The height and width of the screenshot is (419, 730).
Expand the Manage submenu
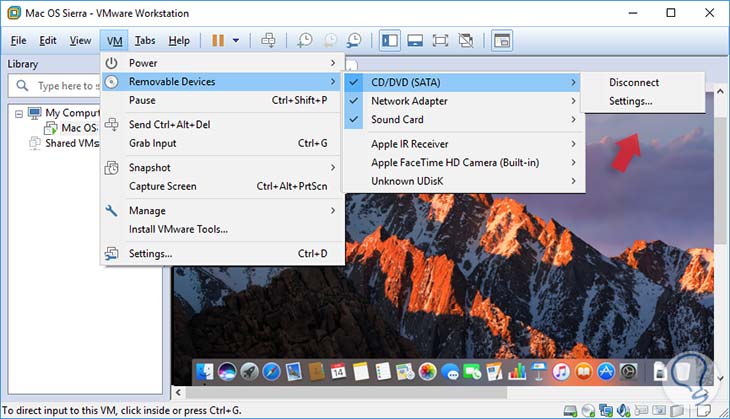[x=223, y=210]
